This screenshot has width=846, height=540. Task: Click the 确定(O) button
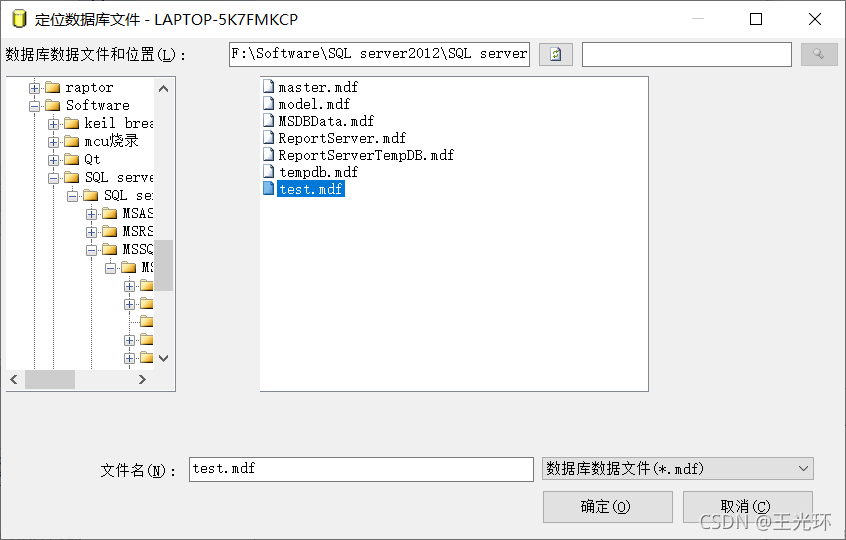coord(608,507)
